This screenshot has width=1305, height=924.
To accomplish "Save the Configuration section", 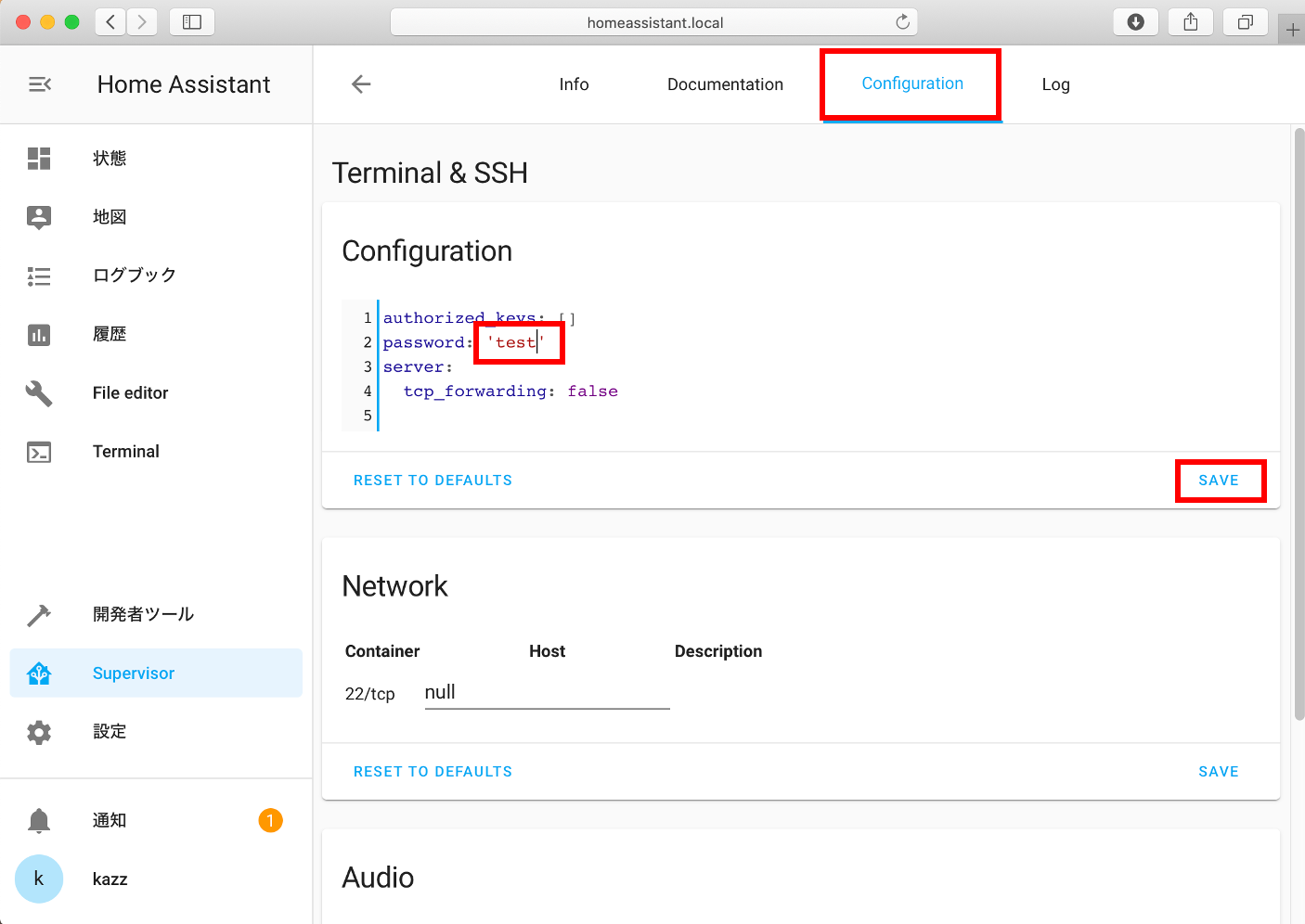I will [x=1219, y=481].
